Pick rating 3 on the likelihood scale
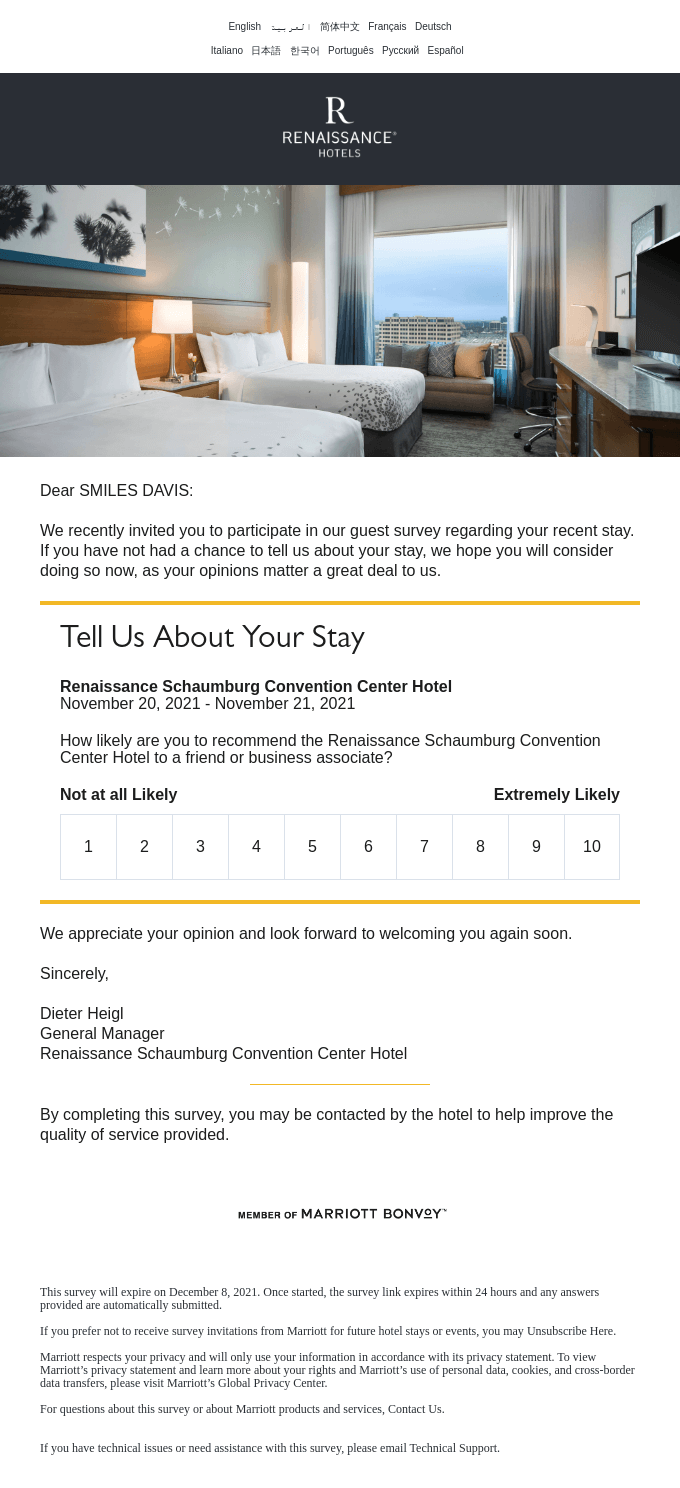 [x=200, y=846]
